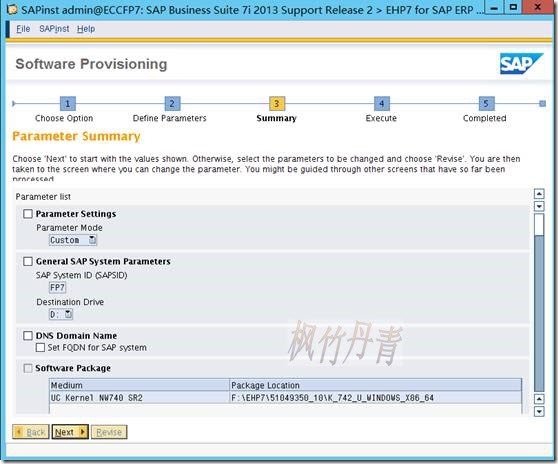Click the SAP System ID FP7 field
Viewport: 558px width, 464px height.
[57, 288]
